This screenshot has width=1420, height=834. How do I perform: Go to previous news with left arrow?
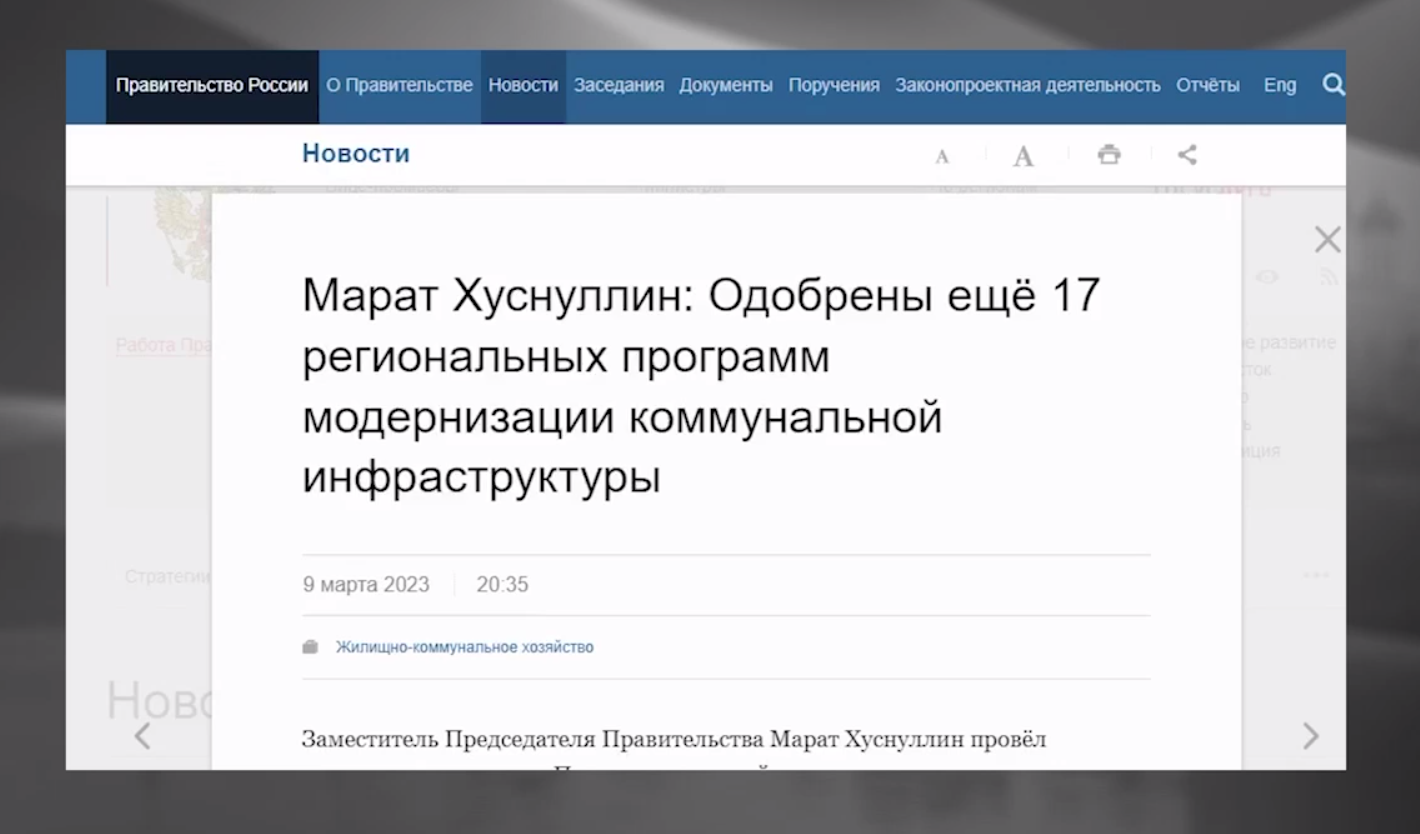[x=143, y=736]
